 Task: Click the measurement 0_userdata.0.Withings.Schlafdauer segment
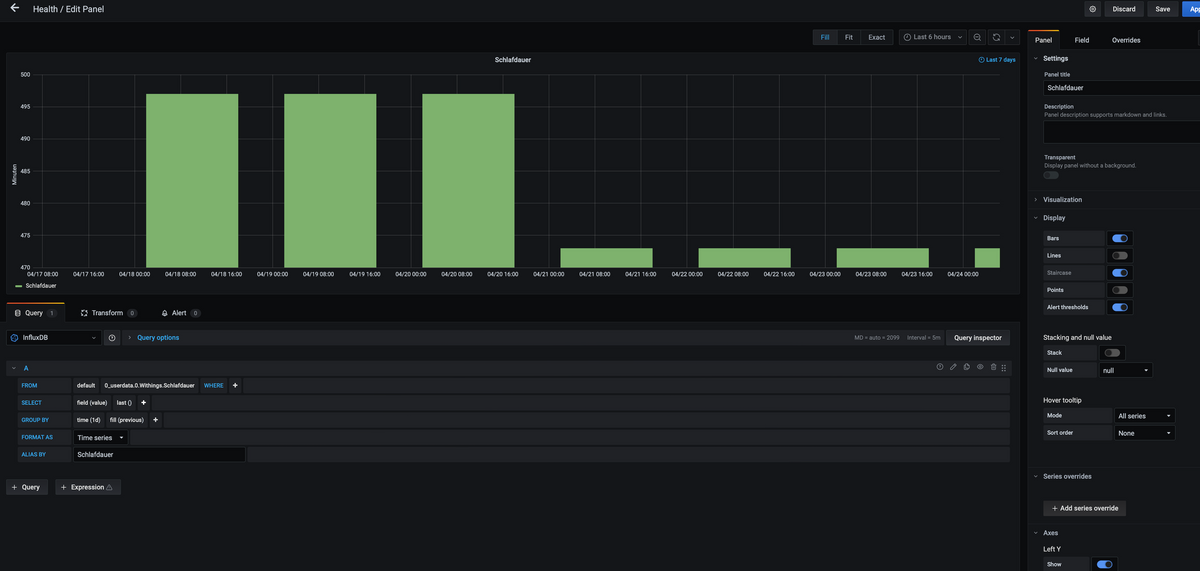coord(149,385)
